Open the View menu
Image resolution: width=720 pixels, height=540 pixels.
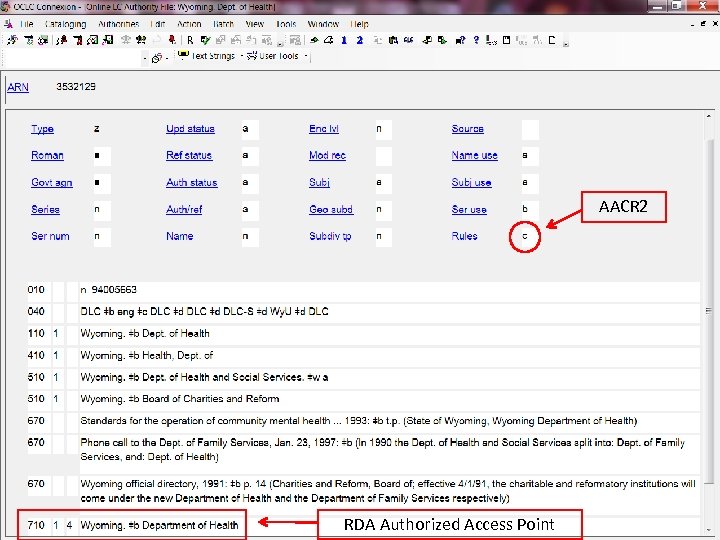(x=254, y=24)
